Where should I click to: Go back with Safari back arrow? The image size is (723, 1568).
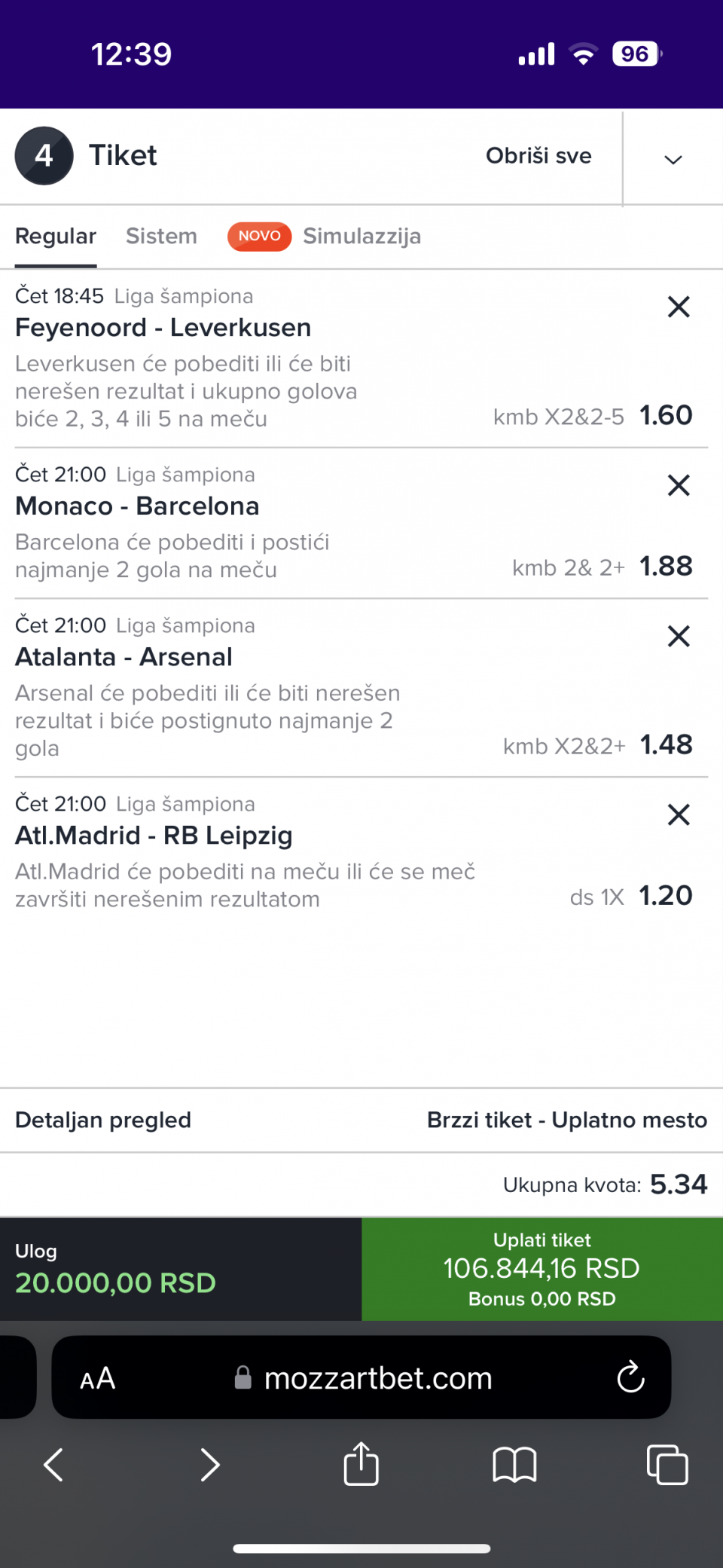click(53, 1465)
